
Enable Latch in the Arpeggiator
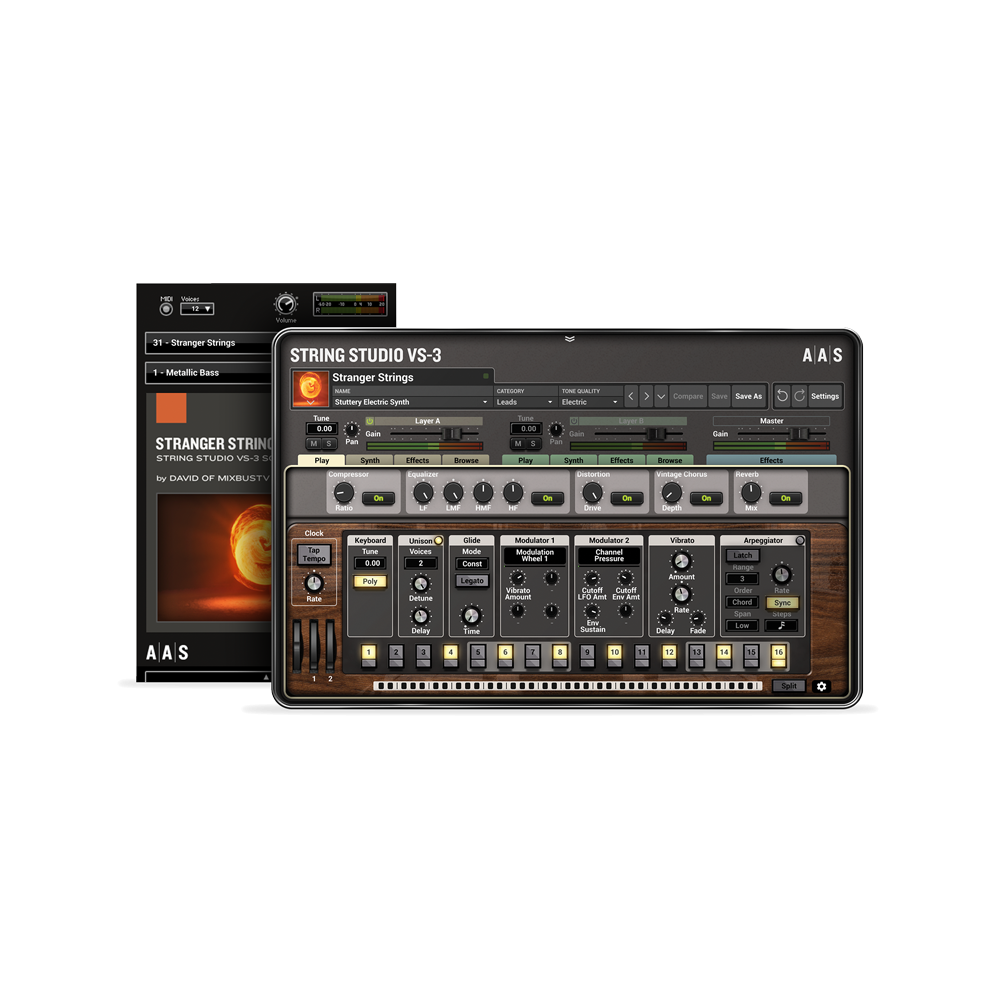click(x=742, y=555)
